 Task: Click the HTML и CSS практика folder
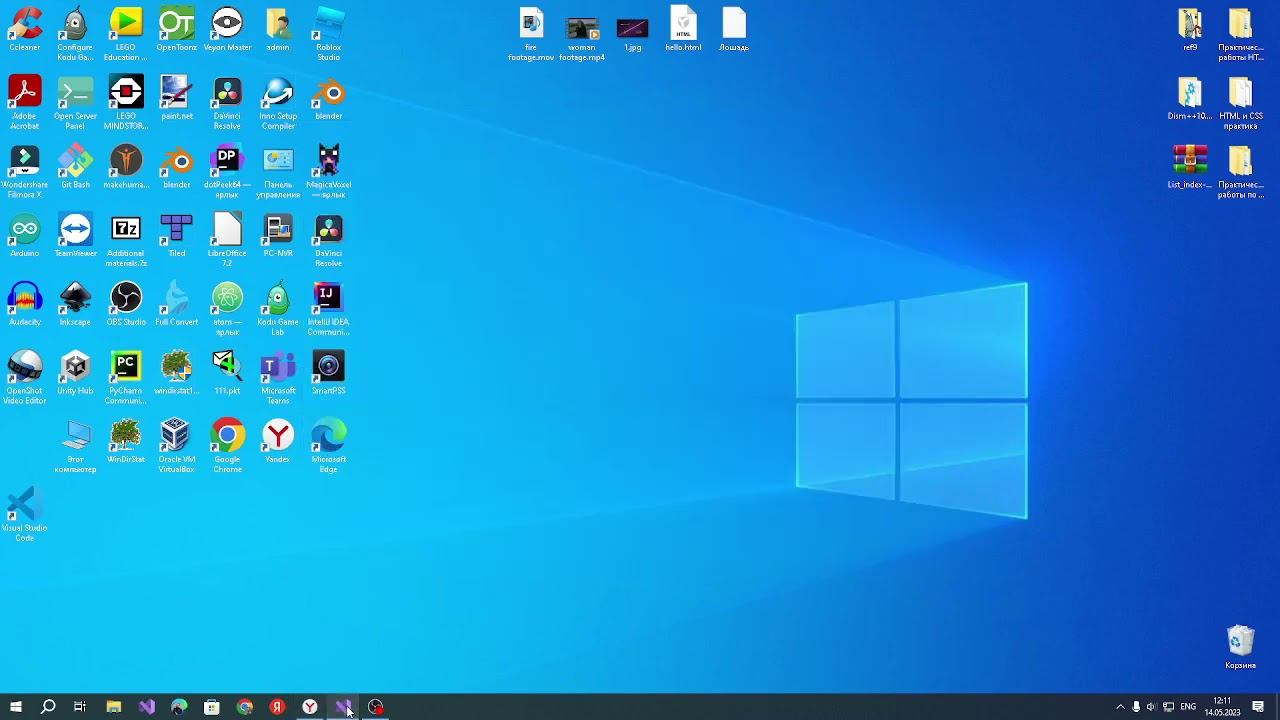(x=1241, y=103)
